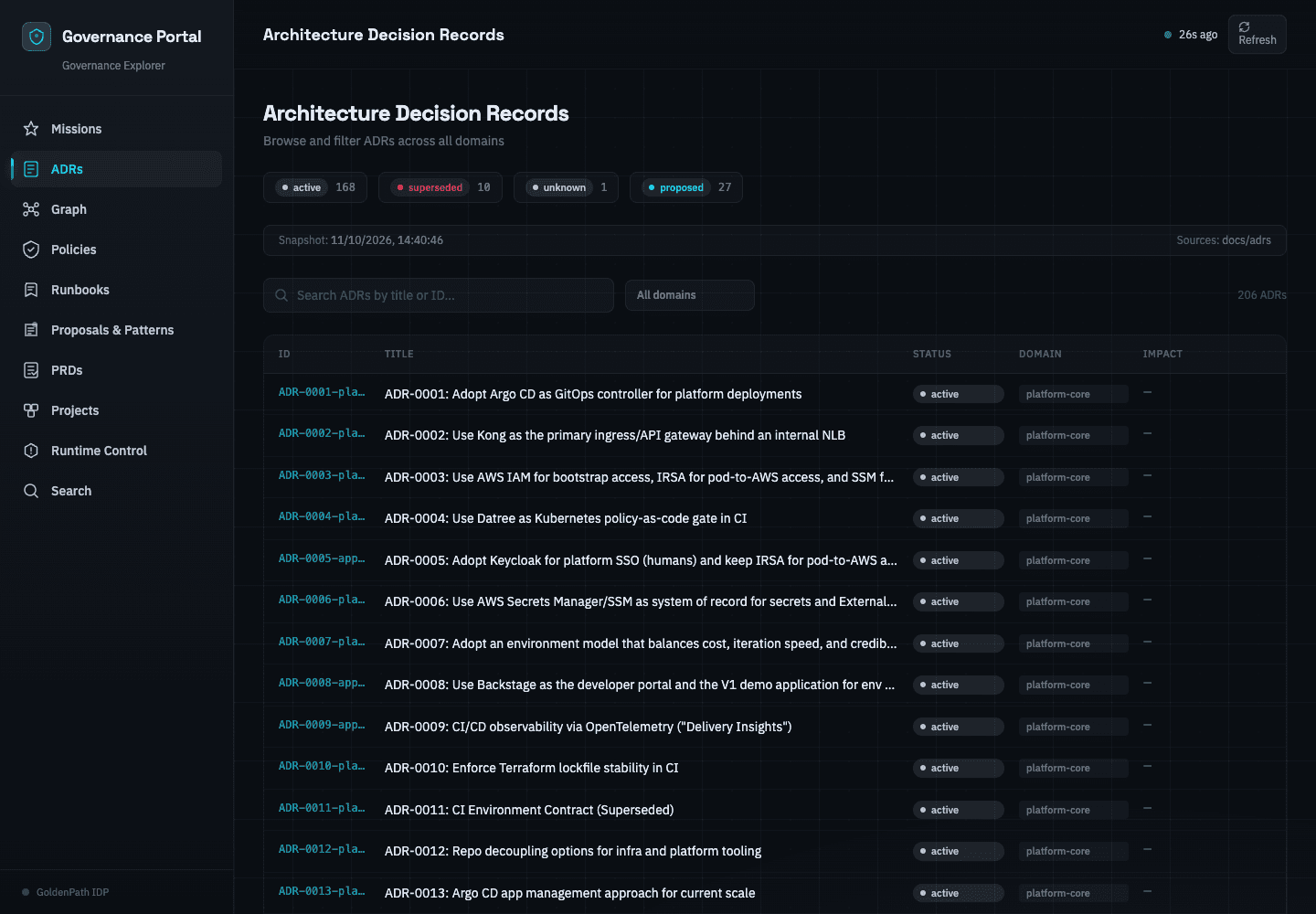Open the All domains dropdown
1316x914 pixels.
(x=690, y=295)
